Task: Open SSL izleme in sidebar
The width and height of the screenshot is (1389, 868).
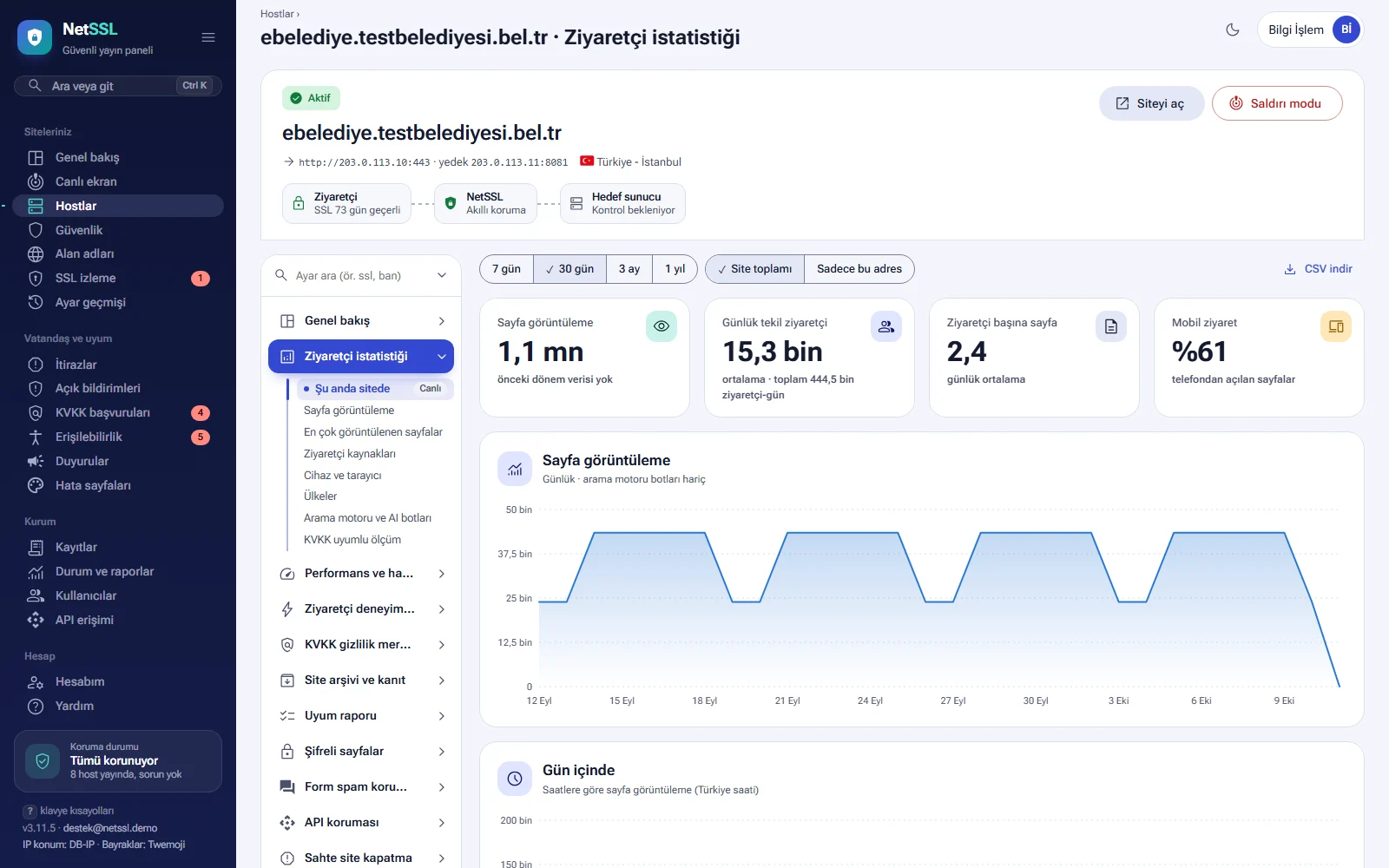Action: click(x=118, y=278)
